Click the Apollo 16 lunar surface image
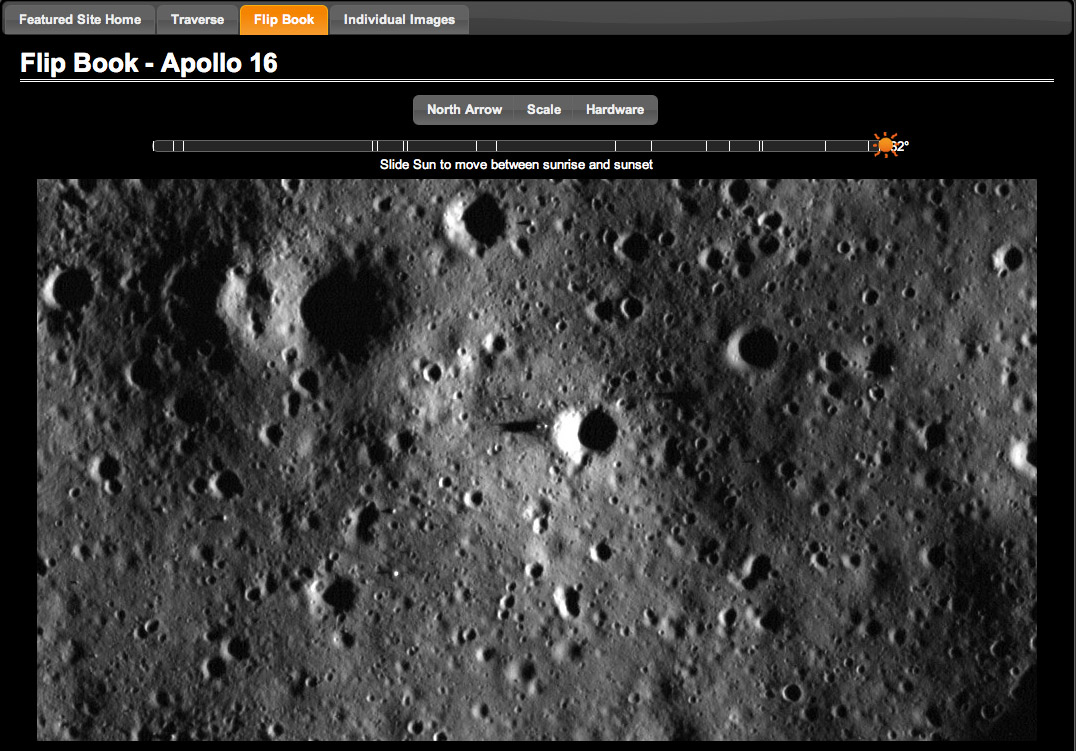The height and width of the screenshot is (751, 1076). [x=537, y=460]
